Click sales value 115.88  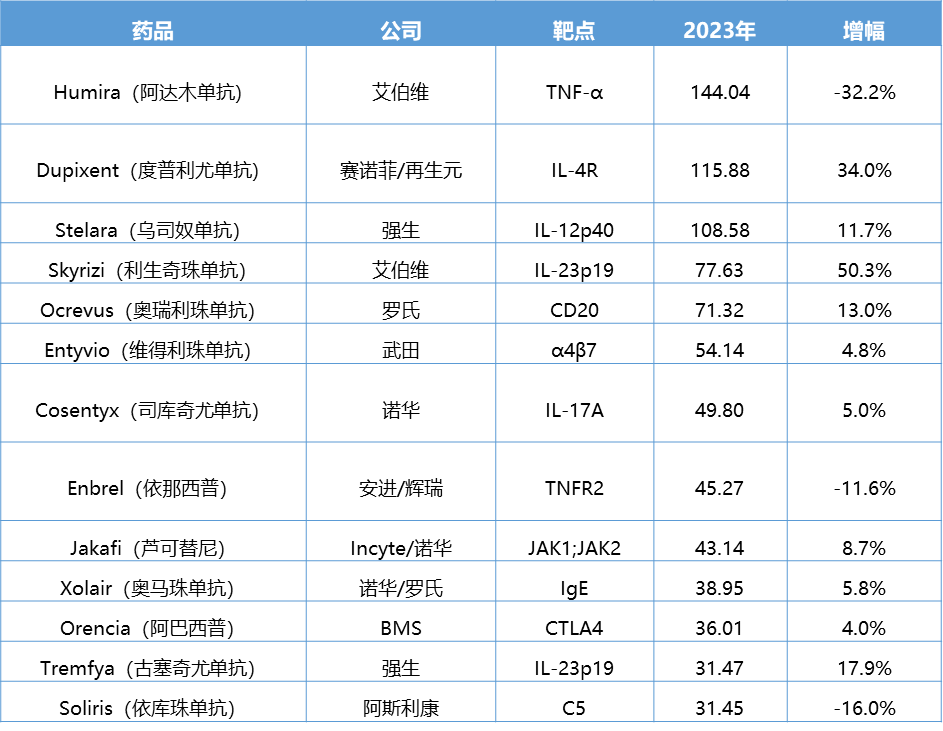[x=720, y=170]
